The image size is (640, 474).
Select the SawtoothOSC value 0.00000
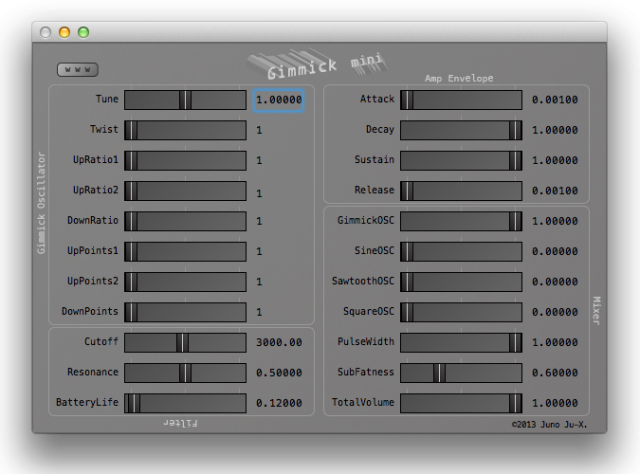[555, 282]
